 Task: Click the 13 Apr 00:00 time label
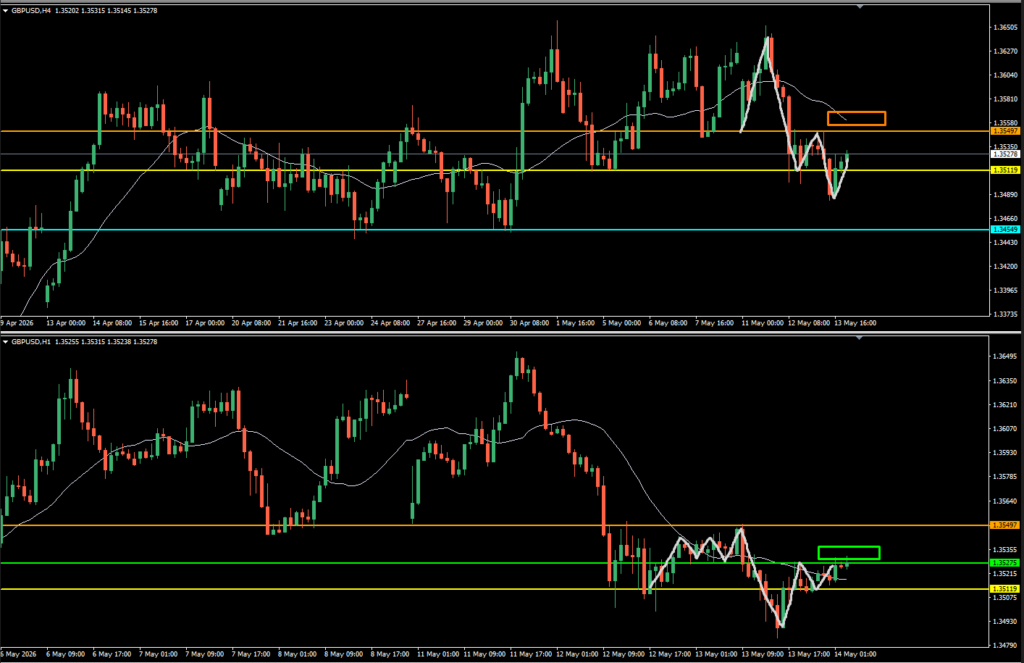pos(66,323)
